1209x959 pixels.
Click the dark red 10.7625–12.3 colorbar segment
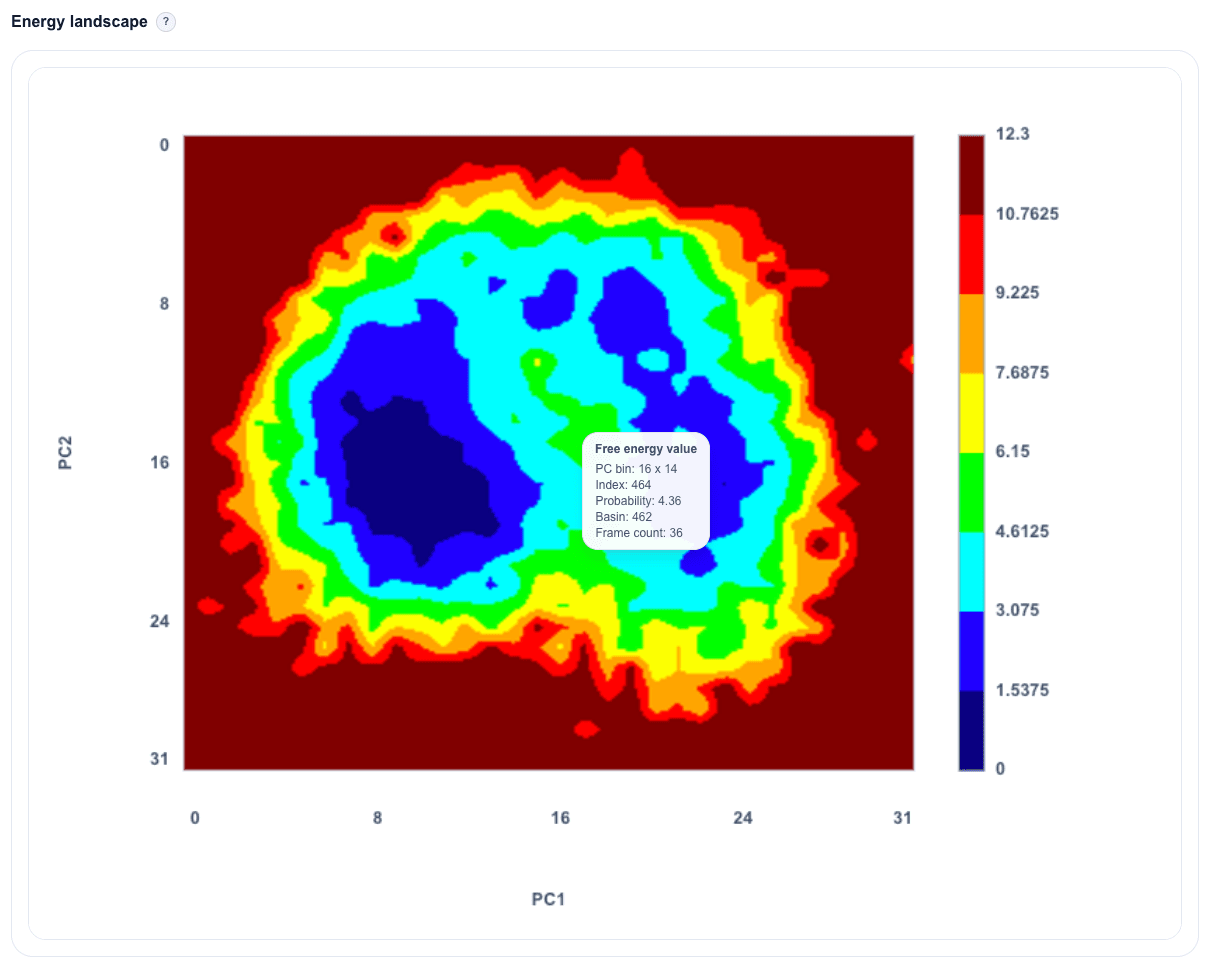coord(971,174)
